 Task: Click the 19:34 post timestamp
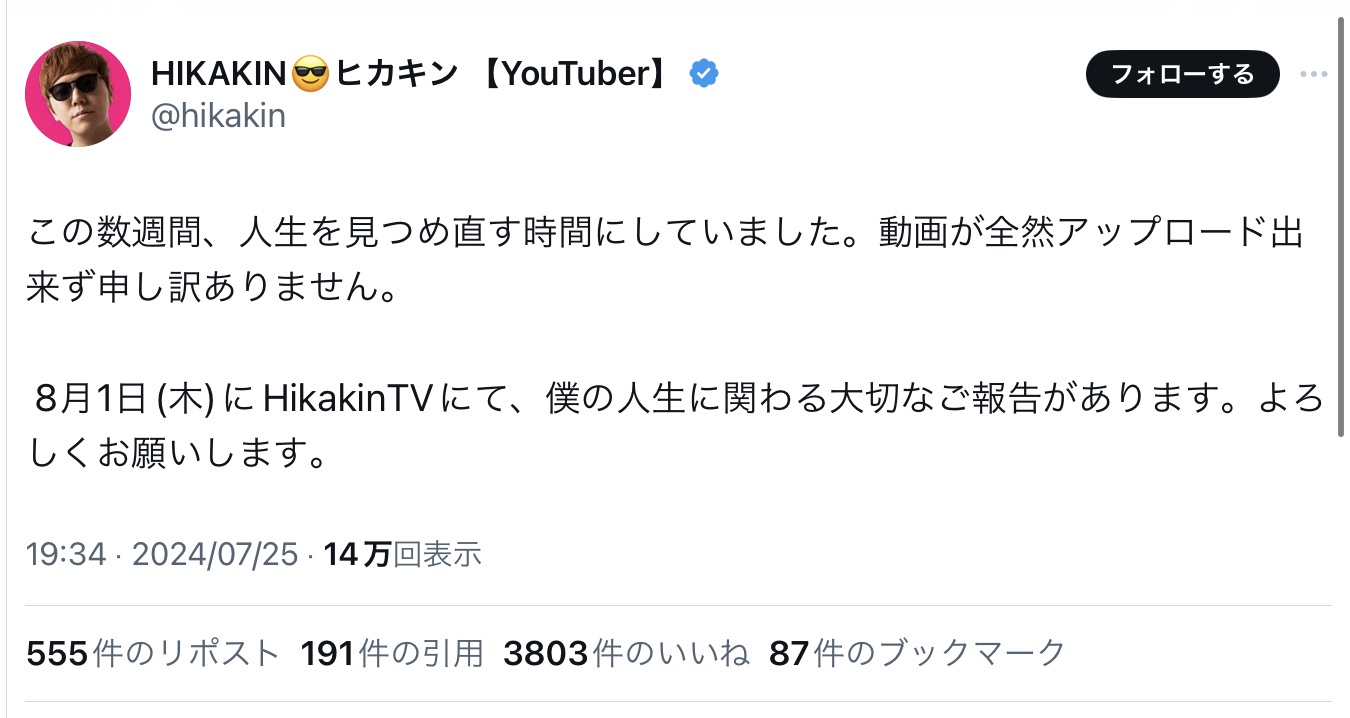point(66,554)
